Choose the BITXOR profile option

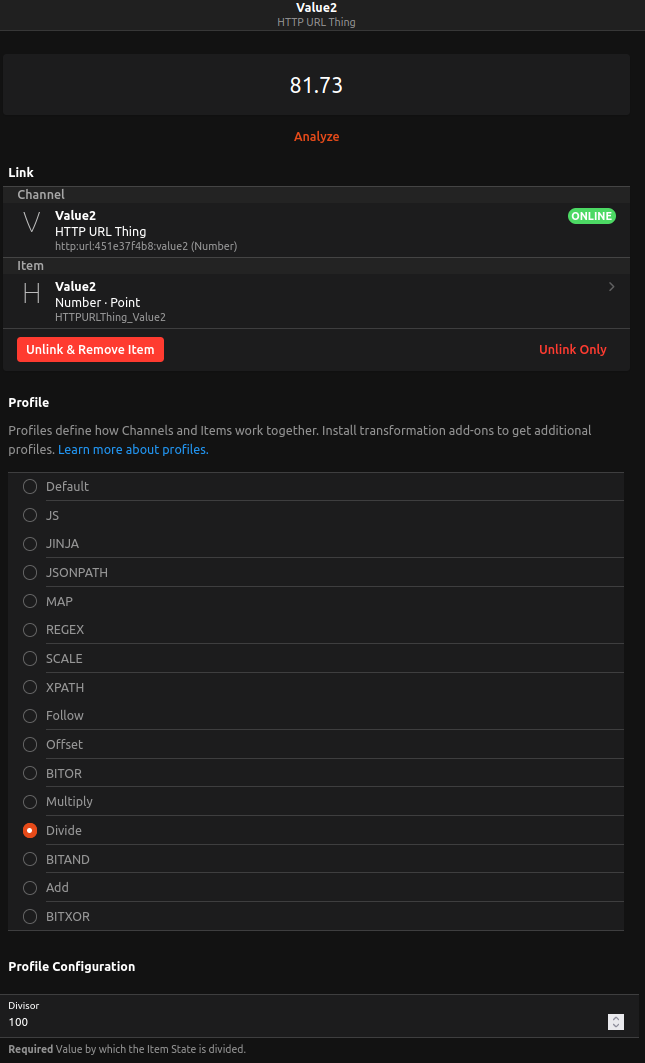tap(30, 917)
